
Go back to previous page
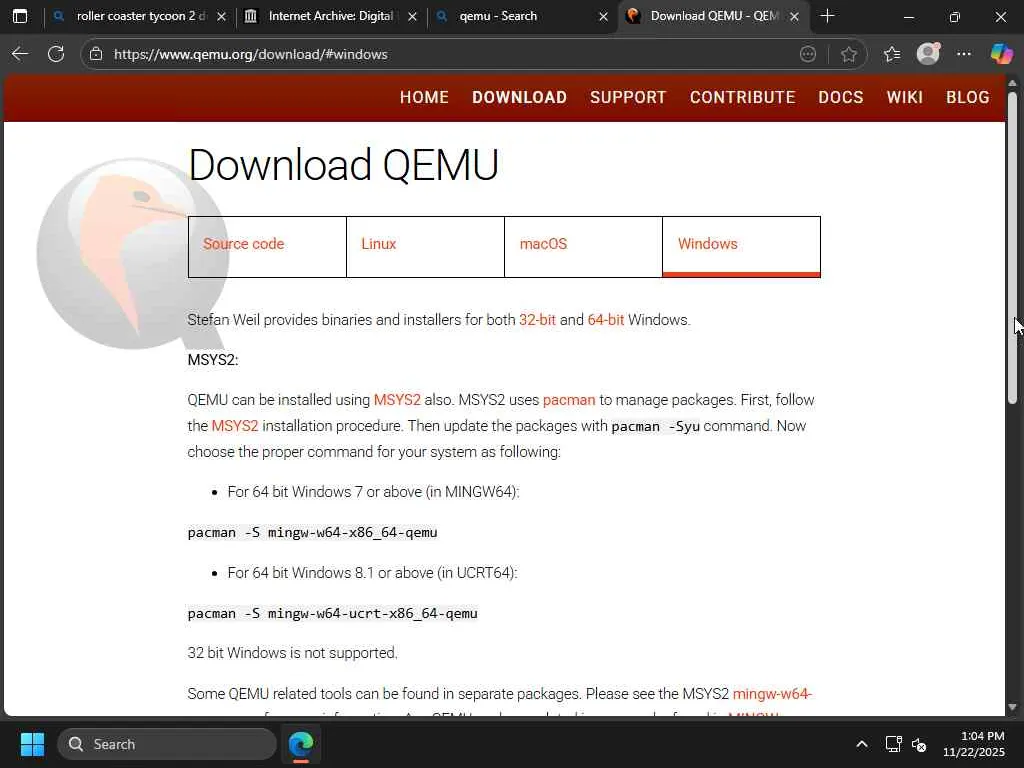(20, 54)
